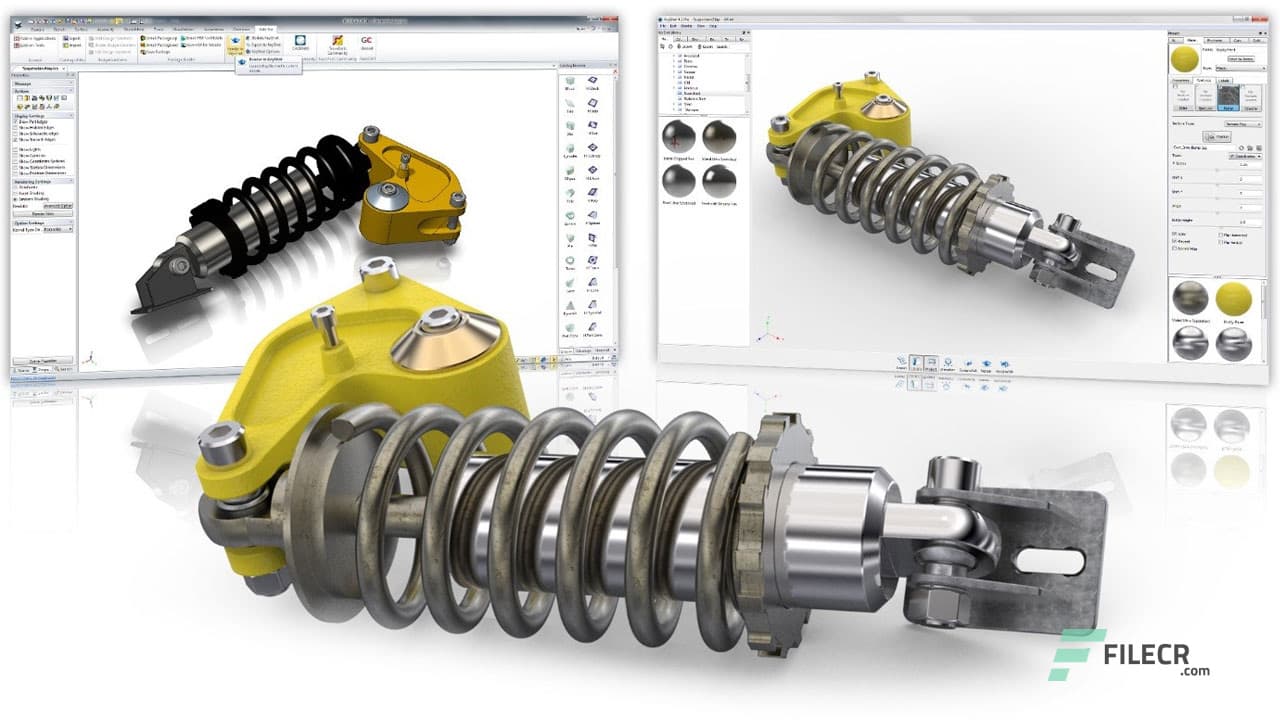
Task: Click the Import icon in KeyShot's bottom toolbar
Action: click(901, 362)
